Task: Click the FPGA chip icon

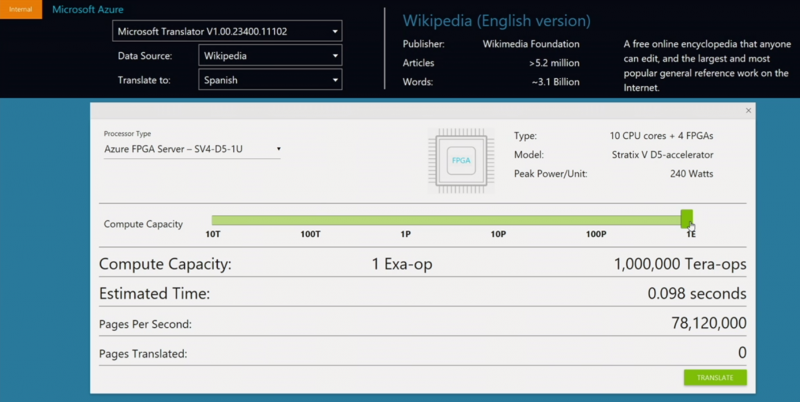Action: tap(461, 160)
